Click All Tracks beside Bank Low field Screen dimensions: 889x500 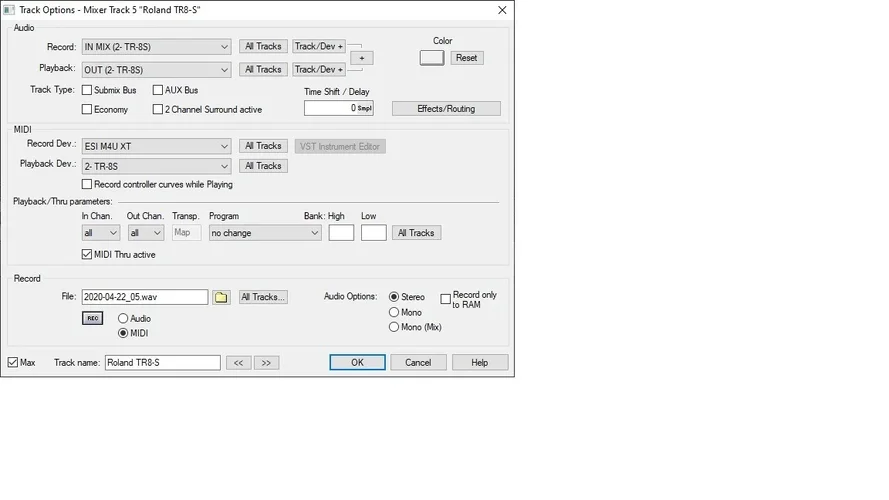(416, 233)
